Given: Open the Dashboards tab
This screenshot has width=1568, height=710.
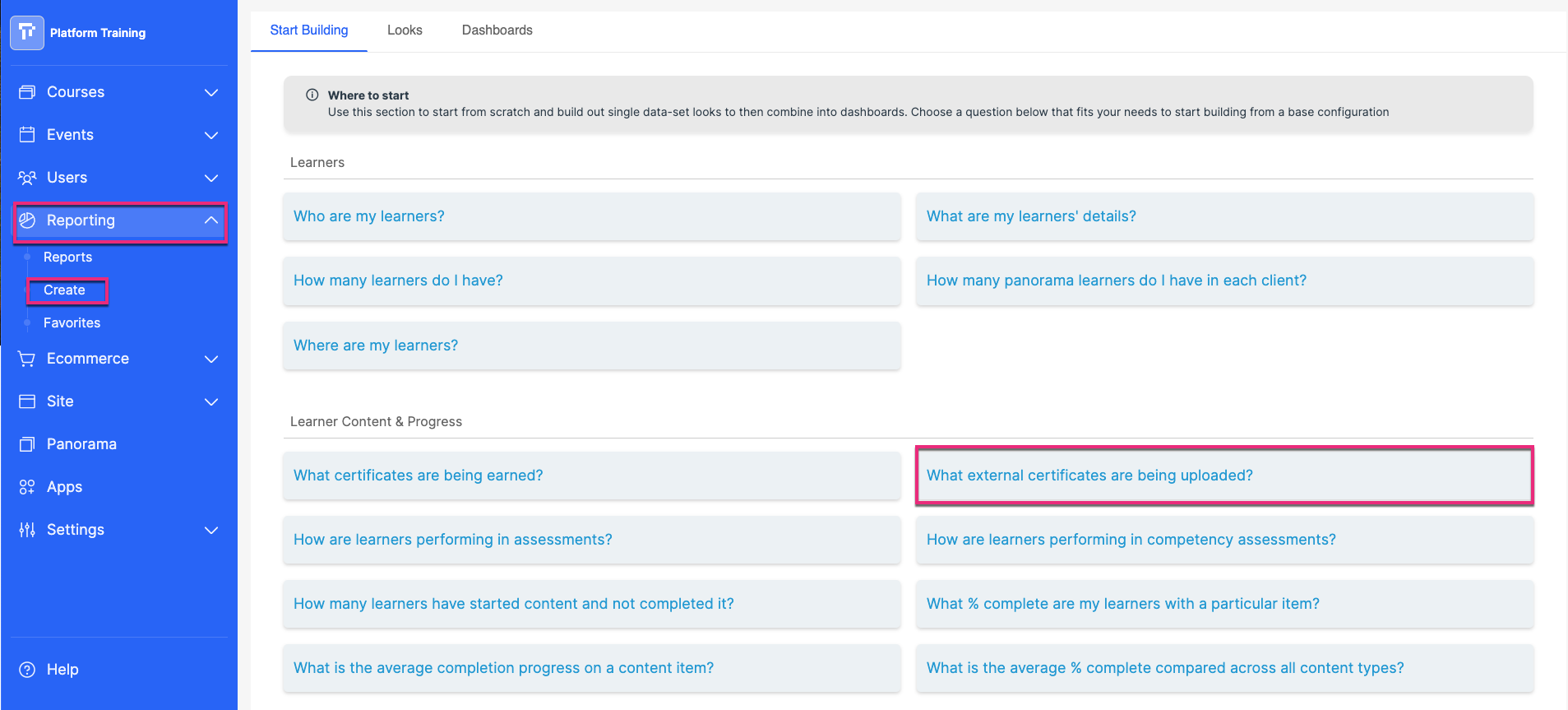Looking at the screenshot, I should 497,30.
